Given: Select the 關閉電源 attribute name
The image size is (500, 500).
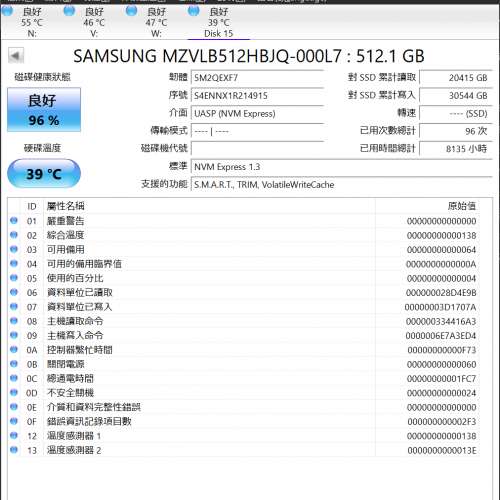Looking at the screenshot, I should click(x=66, y=364).
